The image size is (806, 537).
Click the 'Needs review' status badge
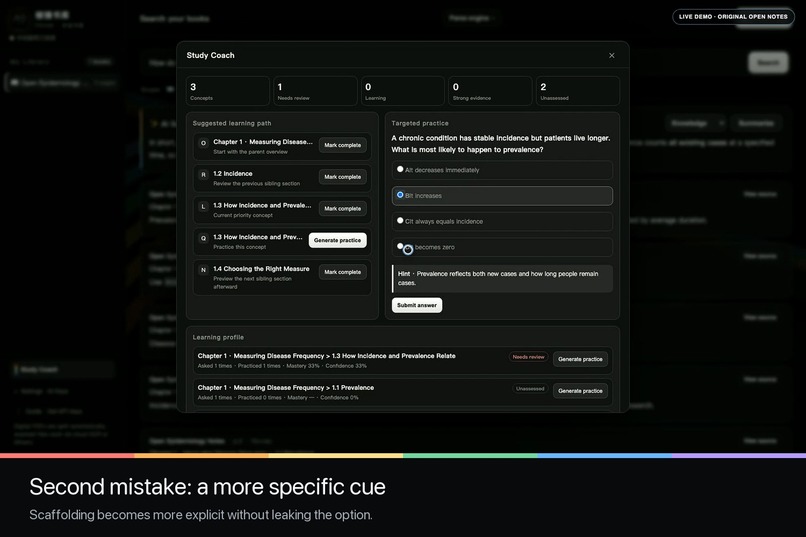point(528,357)
